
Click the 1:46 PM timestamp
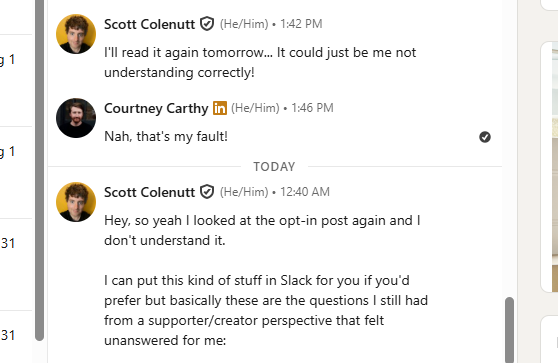pyautogui.click(x=312, y=108)
